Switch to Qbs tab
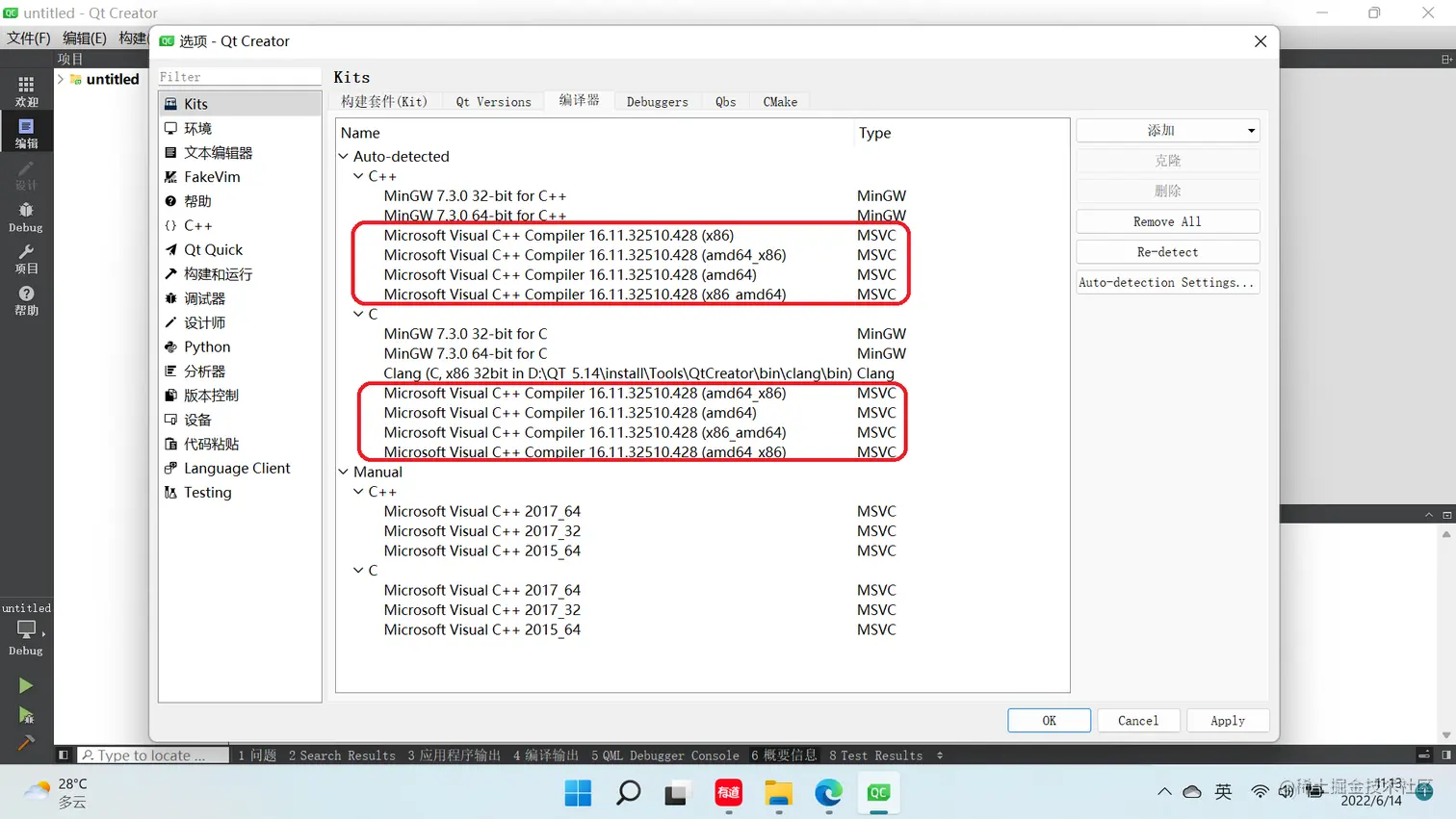Viewport: 1456px width, 819px height. point(725,102)
